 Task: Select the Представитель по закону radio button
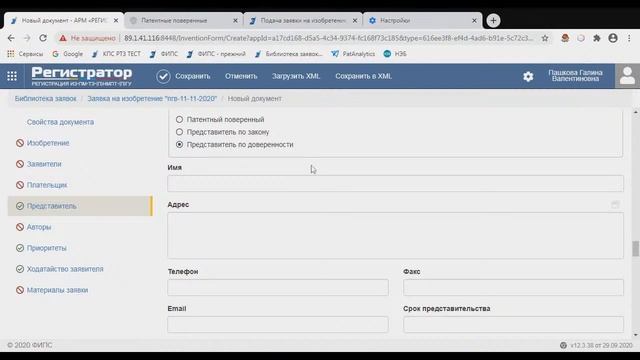pyautogui.click(x=179, y=132)
